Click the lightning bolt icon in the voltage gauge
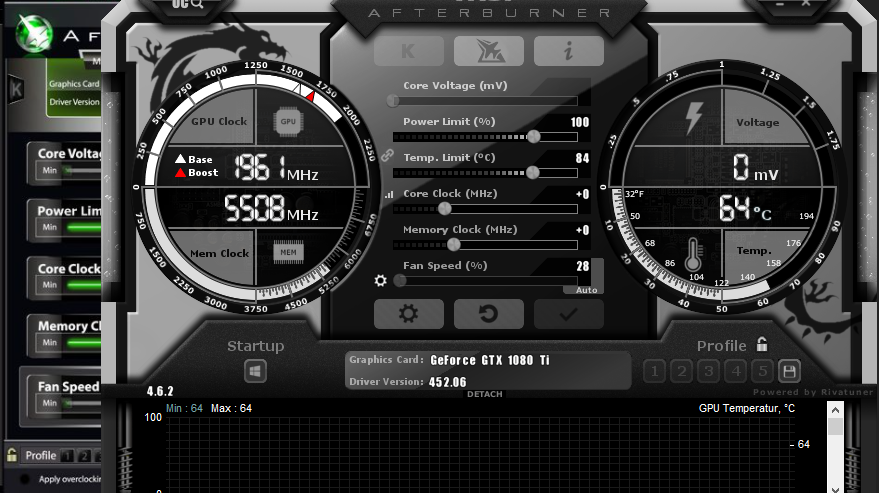 [x=694, y=118]
